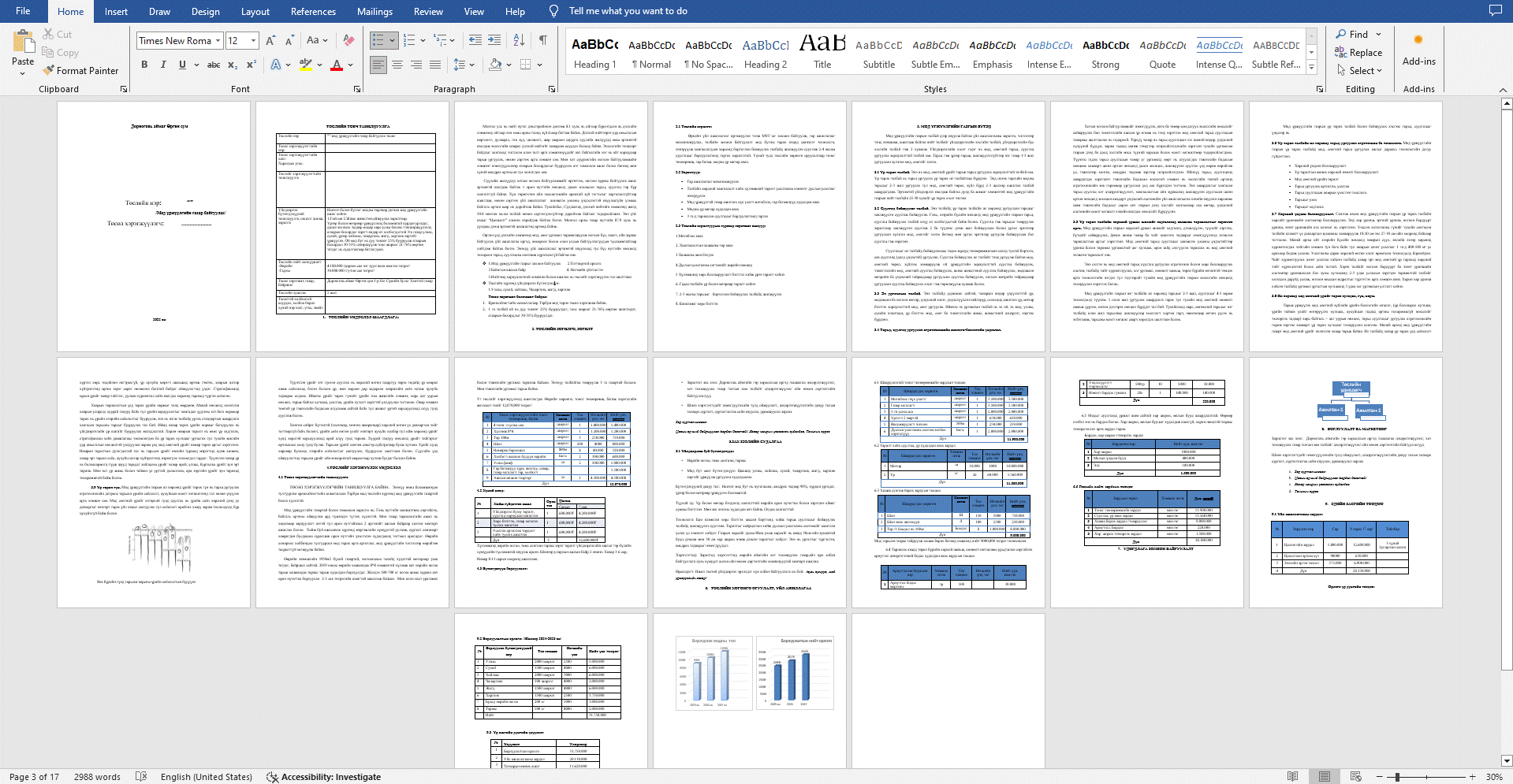Switch to Read Mode view
The height and width of the screenshot is (784, 1513).
1292,777
